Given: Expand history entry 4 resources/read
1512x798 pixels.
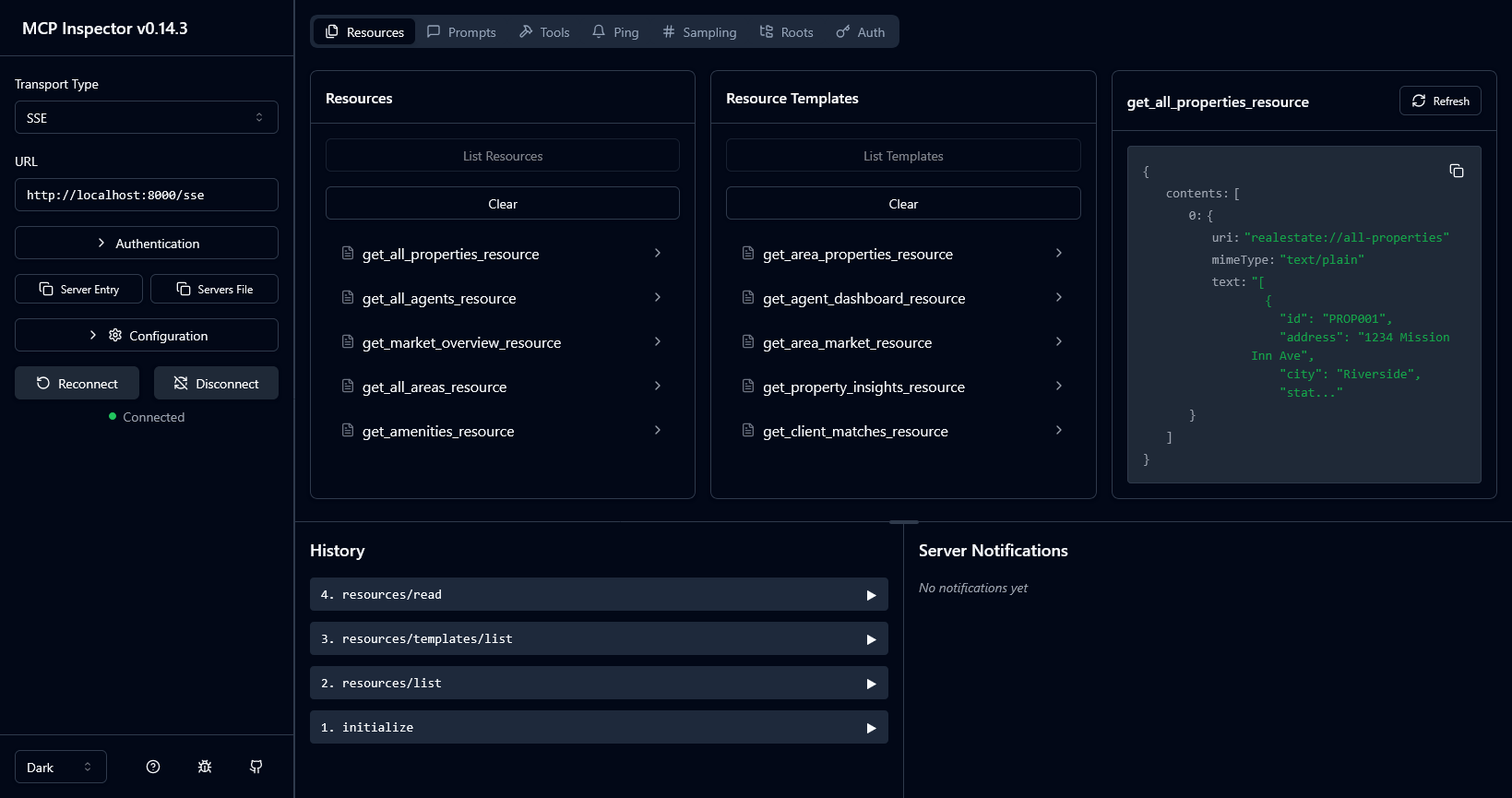Looking at the screenshot, I should pyautogui.click(x=599, y=594).
